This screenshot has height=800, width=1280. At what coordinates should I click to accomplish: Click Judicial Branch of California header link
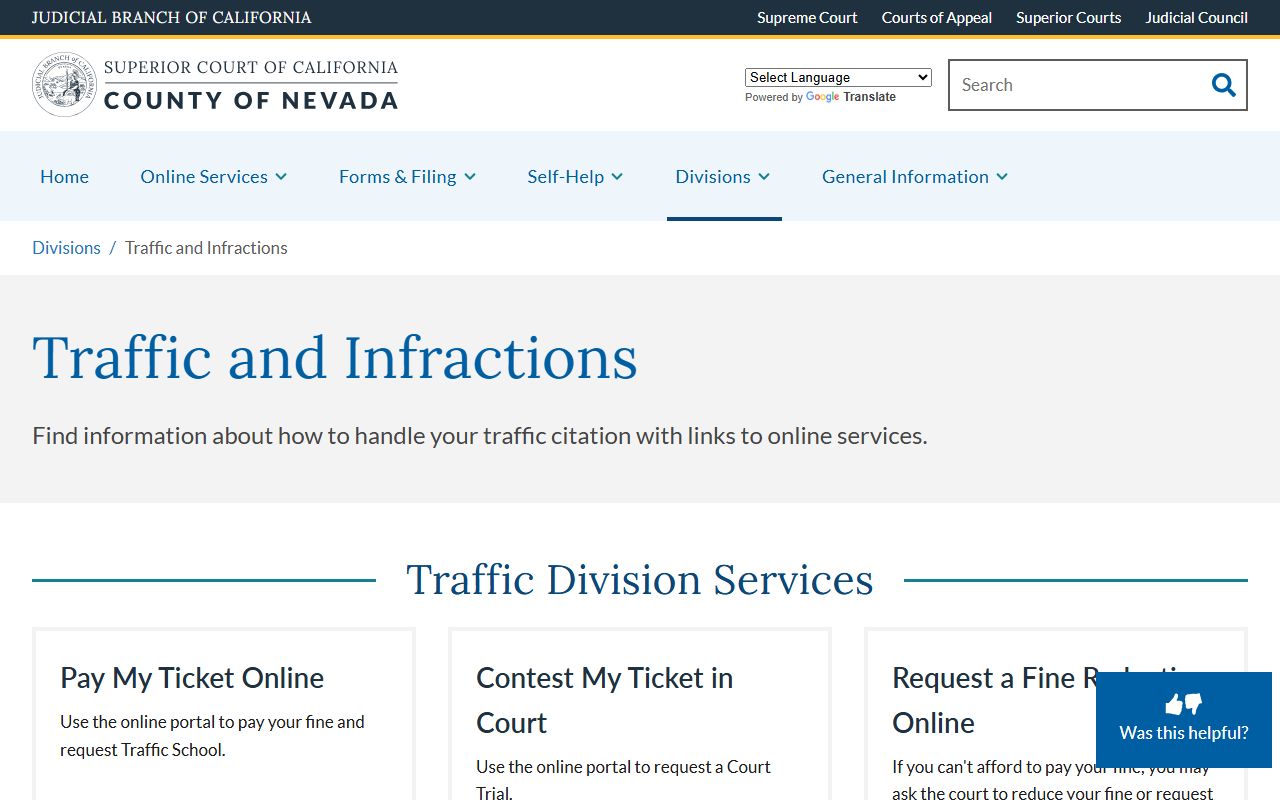[x=171, y=17]
